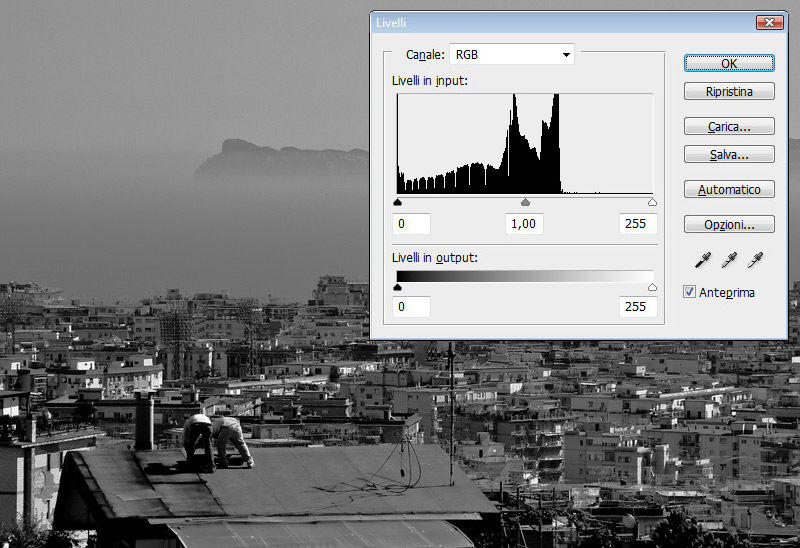Focus the input shadows field showing 0
This screenshot has width=800, height=548.
[412, 224]
